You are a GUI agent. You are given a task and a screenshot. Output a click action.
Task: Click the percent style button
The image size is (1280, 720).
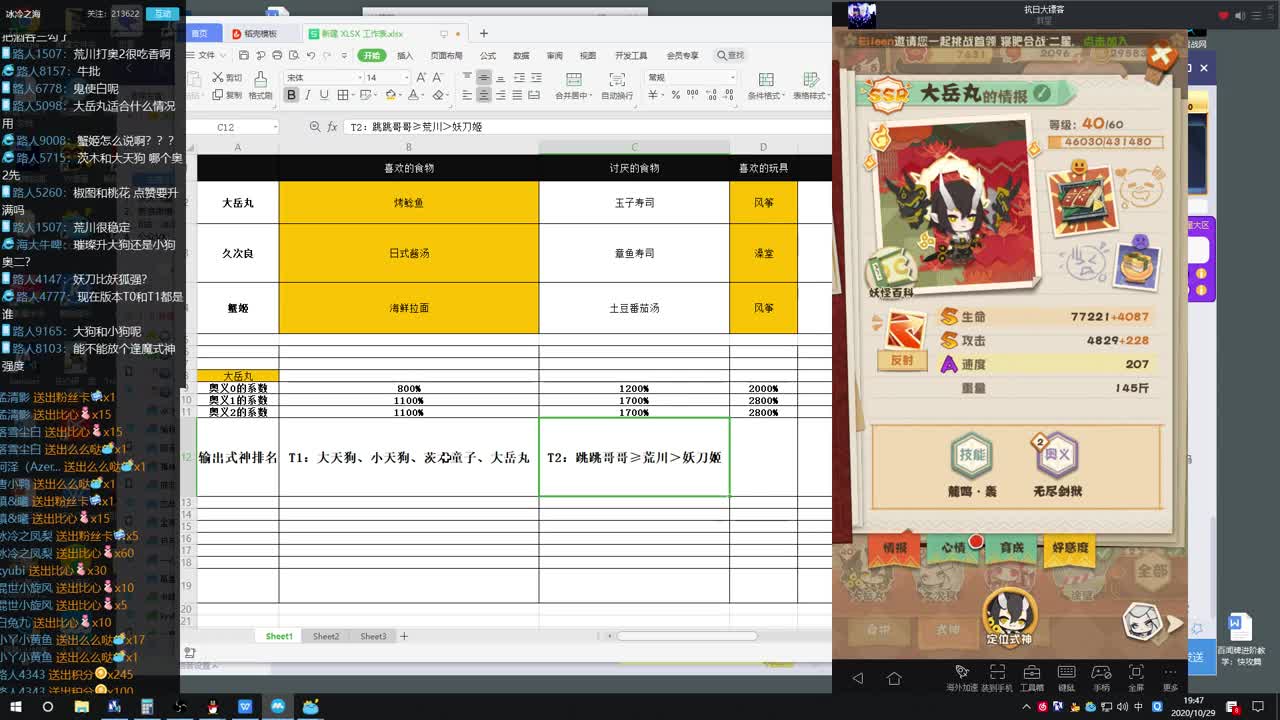[x=676, y=95]
